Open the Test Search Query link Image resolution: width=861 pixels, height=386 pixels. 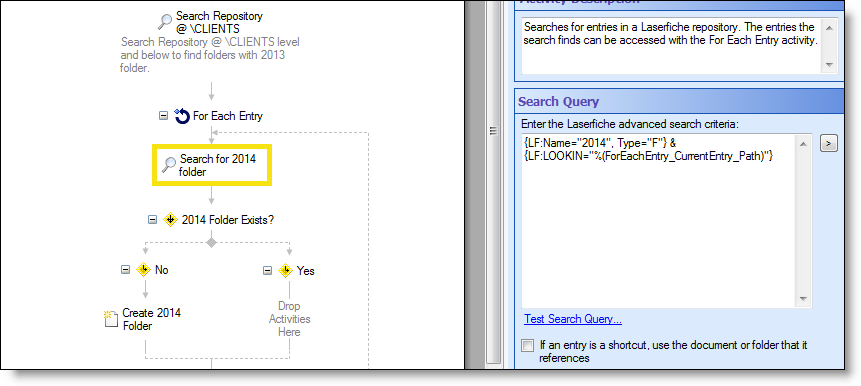coord(573,319)
